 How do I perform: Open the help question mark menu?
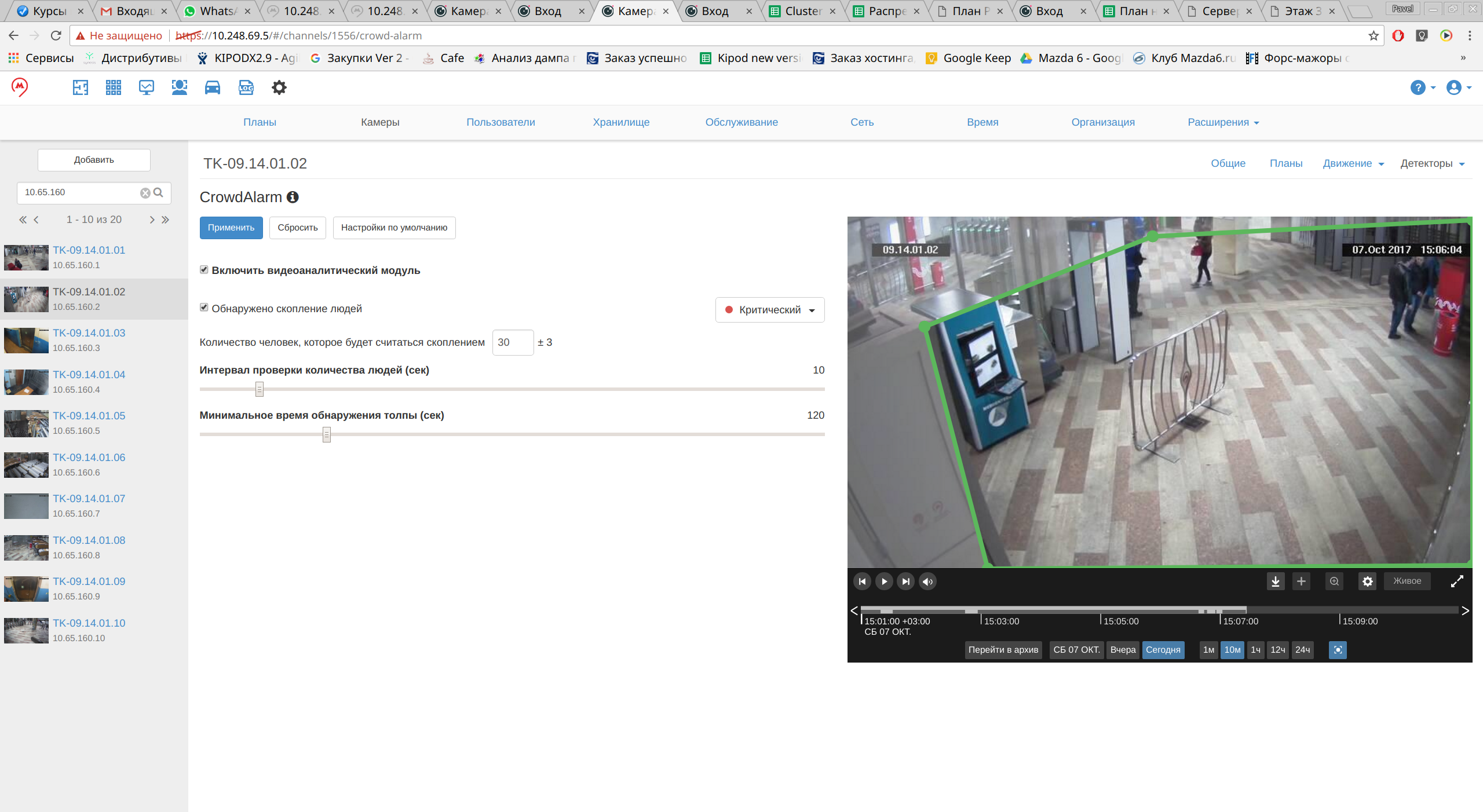coord(1422,87)
